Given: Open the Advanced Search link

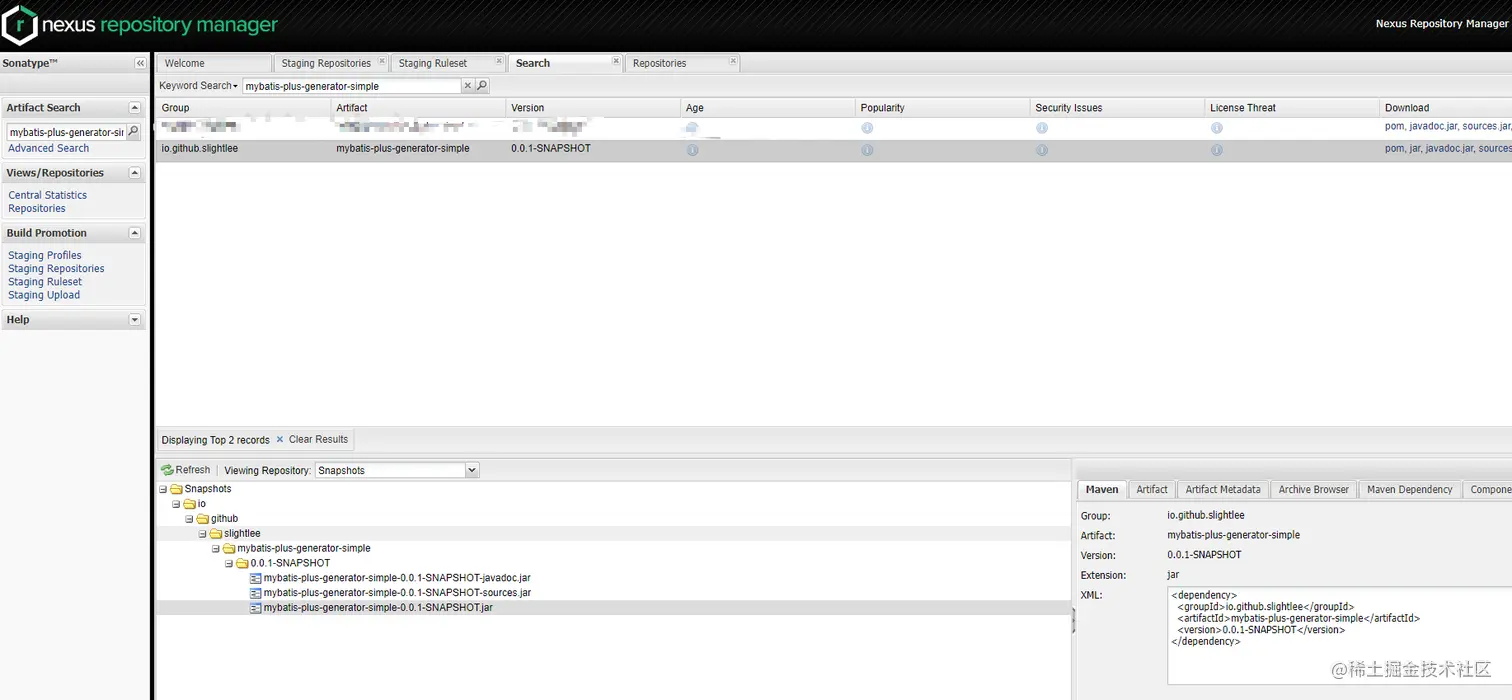Looking at the screenshot, I should coord(48,148).
